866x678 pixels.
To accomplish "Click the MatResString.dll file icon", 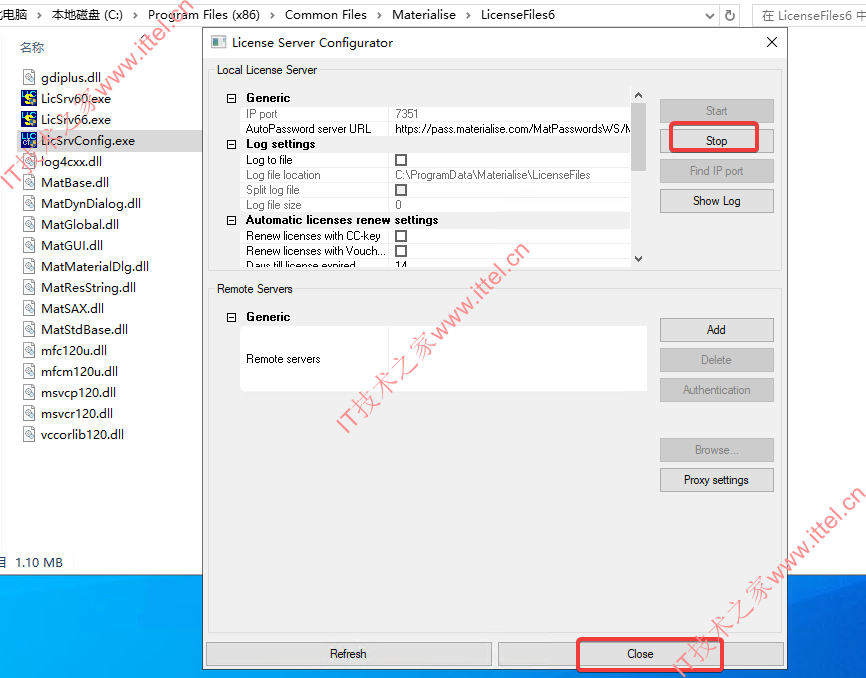I will point(29,287).
